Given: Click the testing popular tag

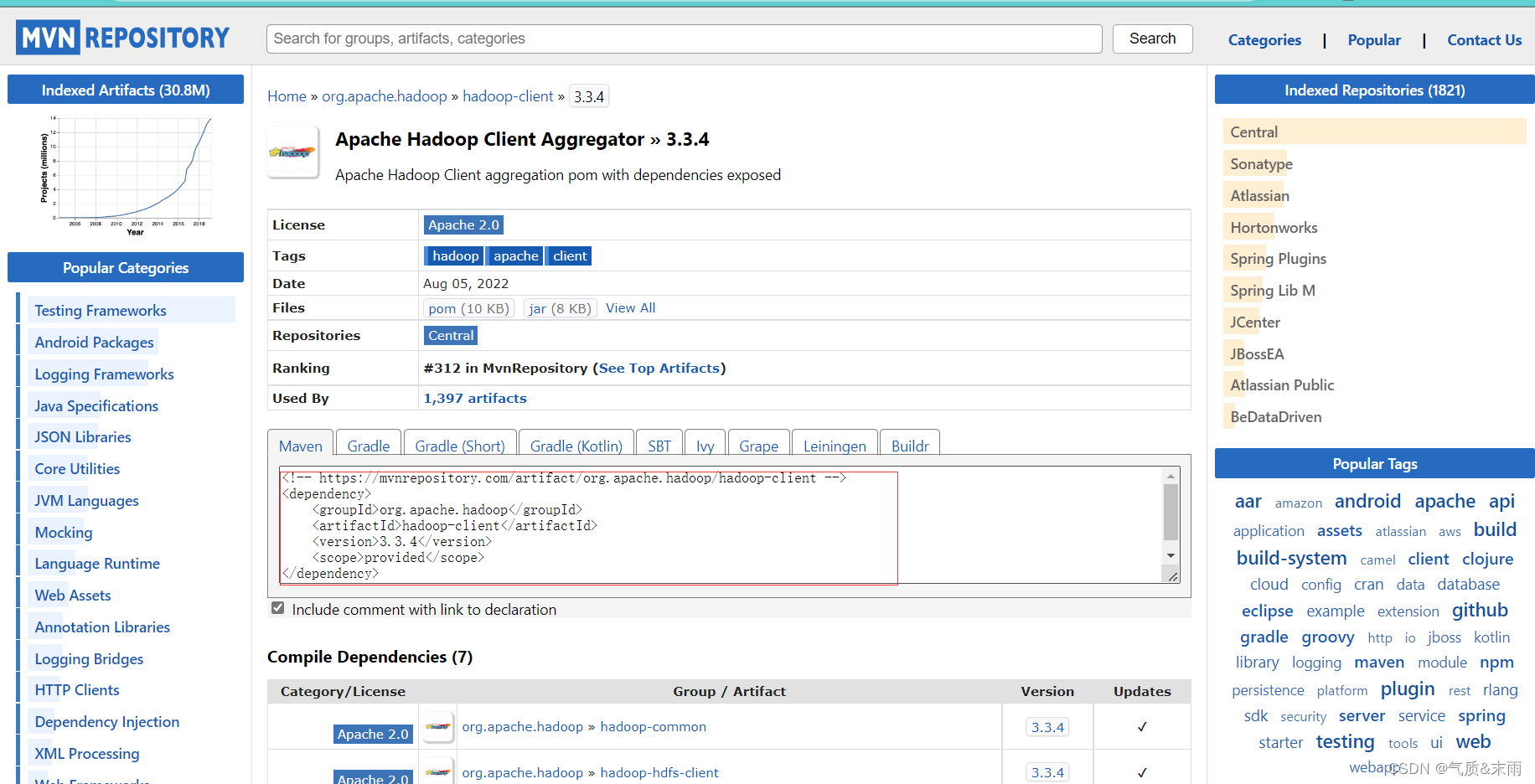Looking at the screenshot, I should [1345, 742].
